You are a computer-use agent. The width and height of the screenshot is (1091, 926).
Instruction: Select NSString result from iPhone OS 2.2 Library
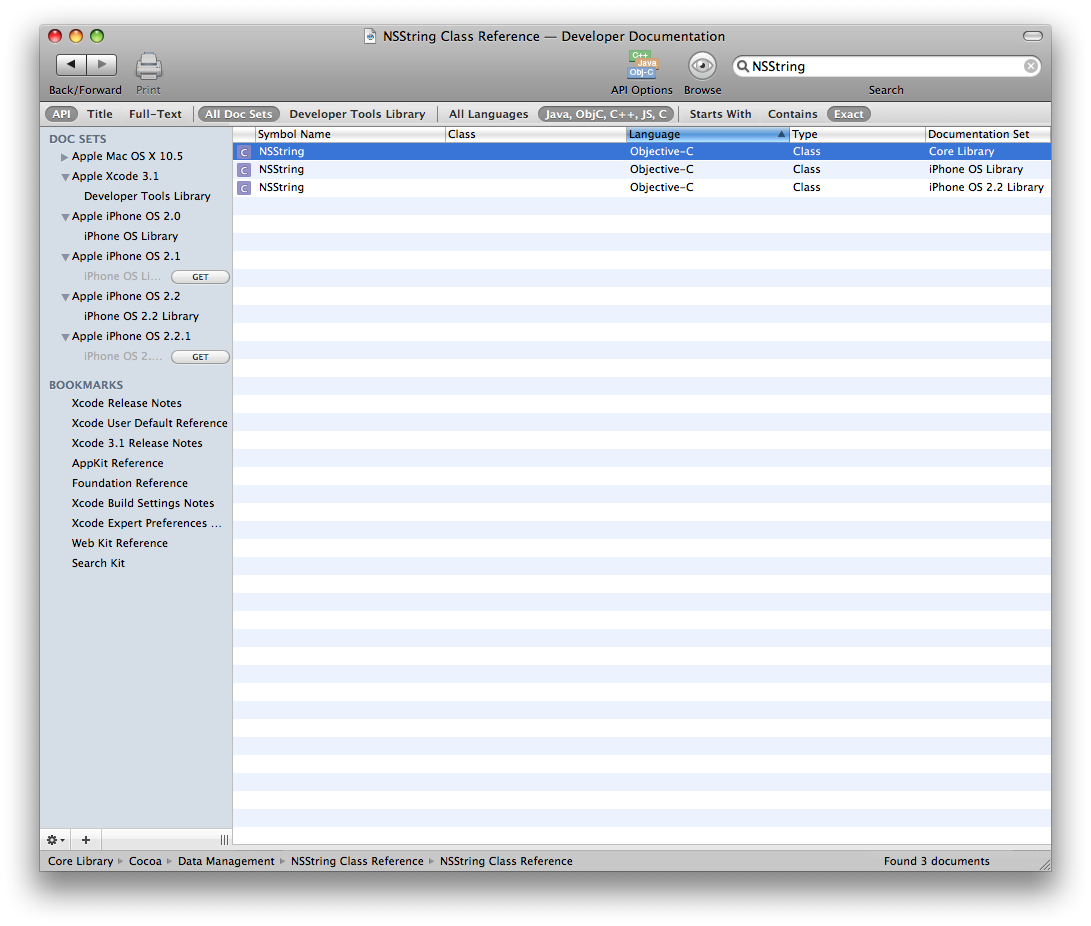[642, 188]
